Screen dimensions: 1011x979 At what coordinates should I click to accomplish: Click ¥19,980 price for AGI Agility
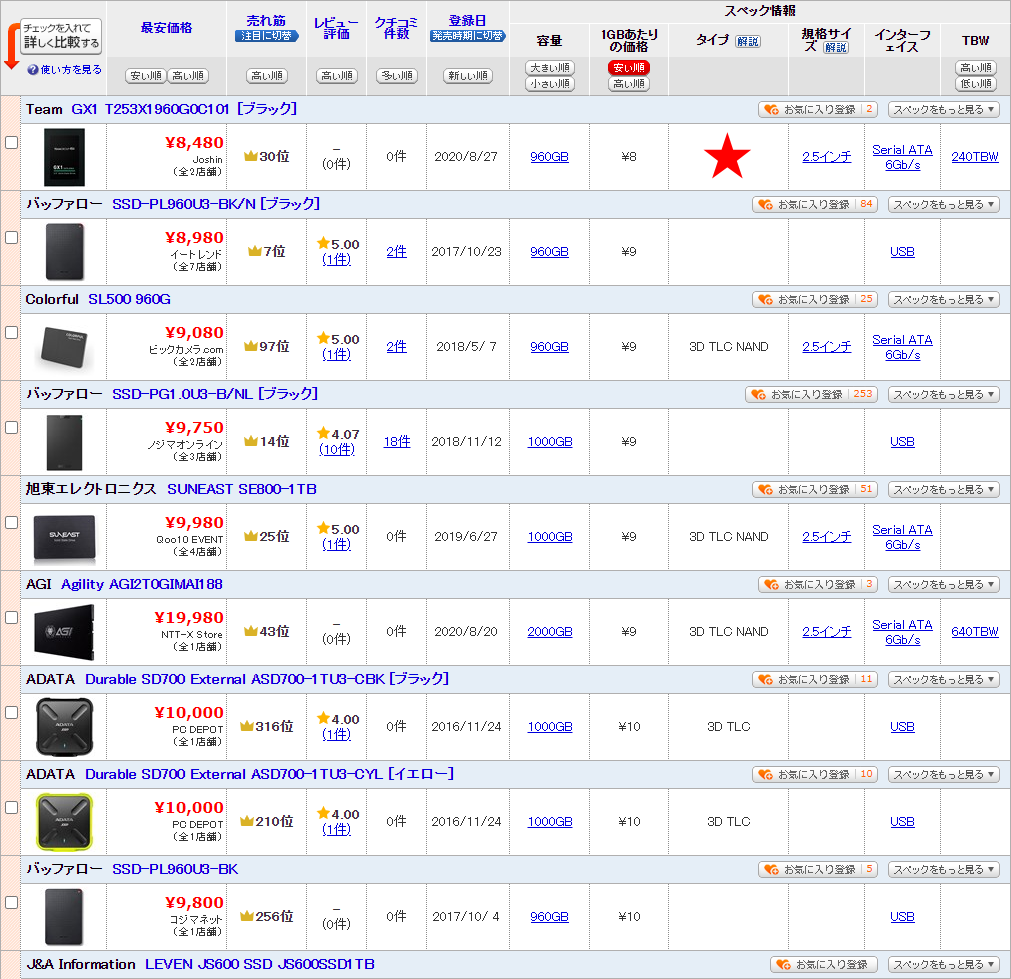pos(189,618)
